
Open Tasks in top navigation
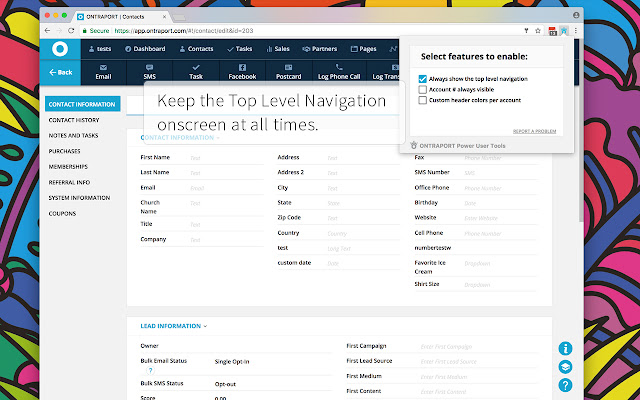coord(240,49)
